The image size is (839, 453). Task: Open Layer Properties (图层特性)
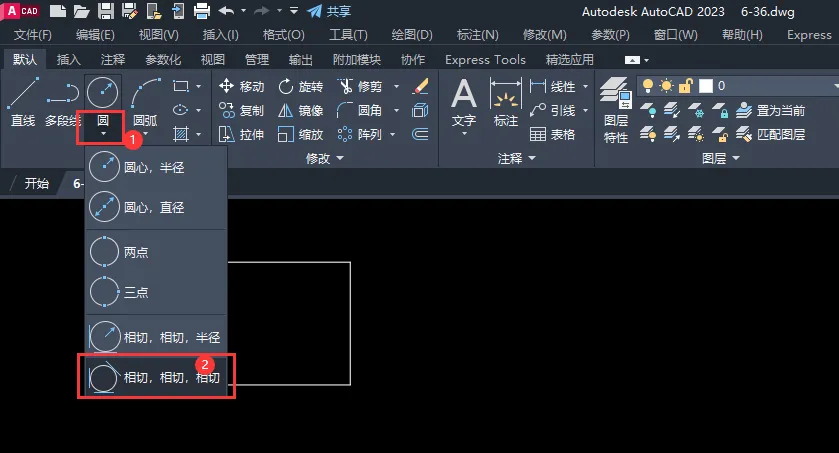point(615,110)
